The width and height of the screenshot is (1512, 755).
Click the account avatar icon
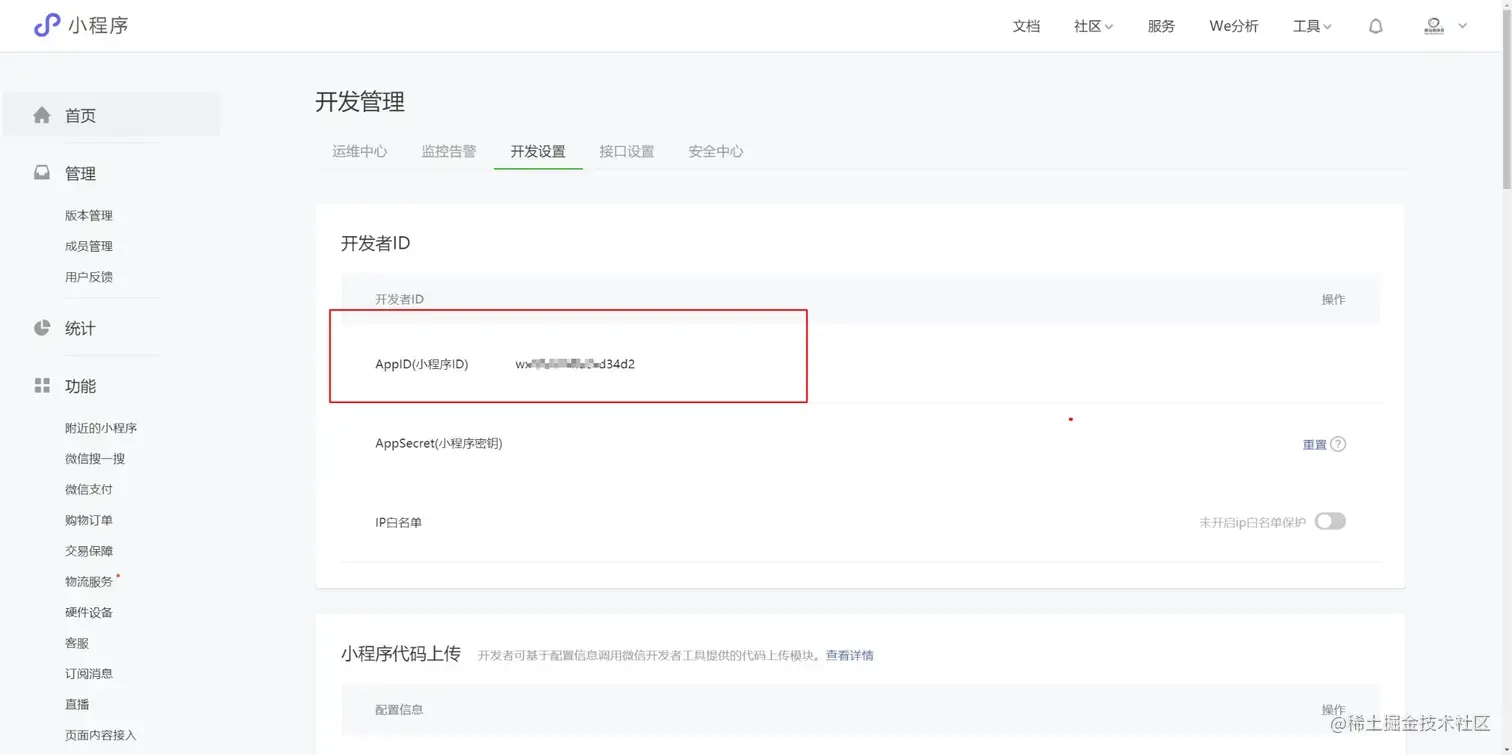coord(1432,26)
